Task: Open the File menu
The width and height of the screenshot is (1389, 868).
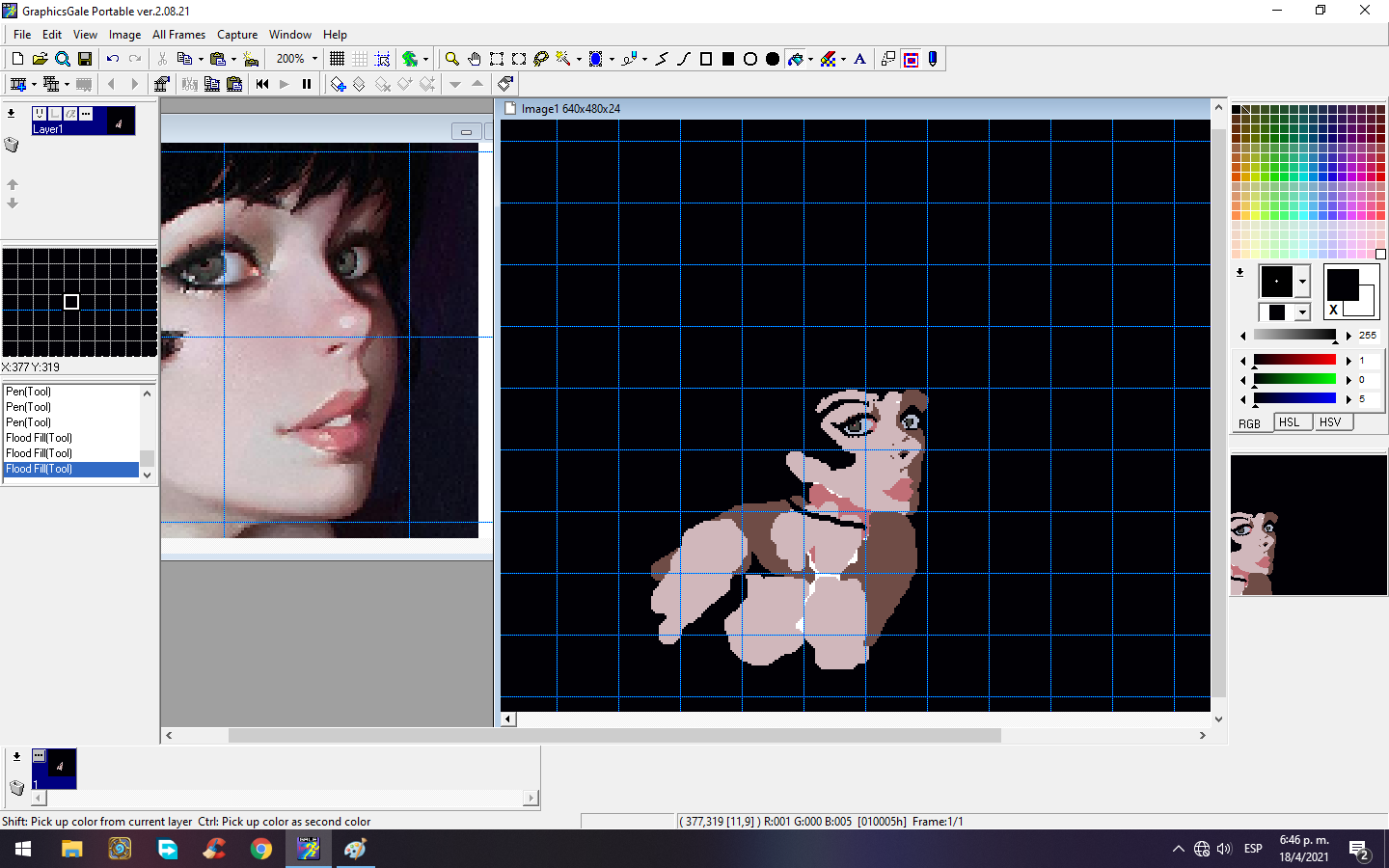Action: point(22,35)
